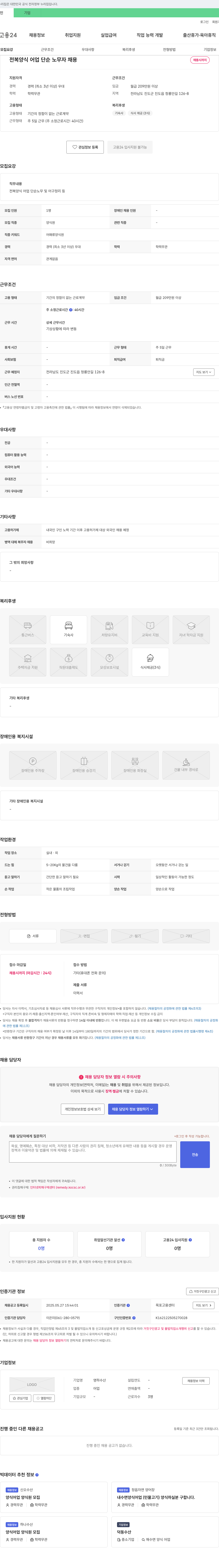Click the 건물 내부 경사로 icon
The image size is (219, 1568).
[x=186, y=765]
